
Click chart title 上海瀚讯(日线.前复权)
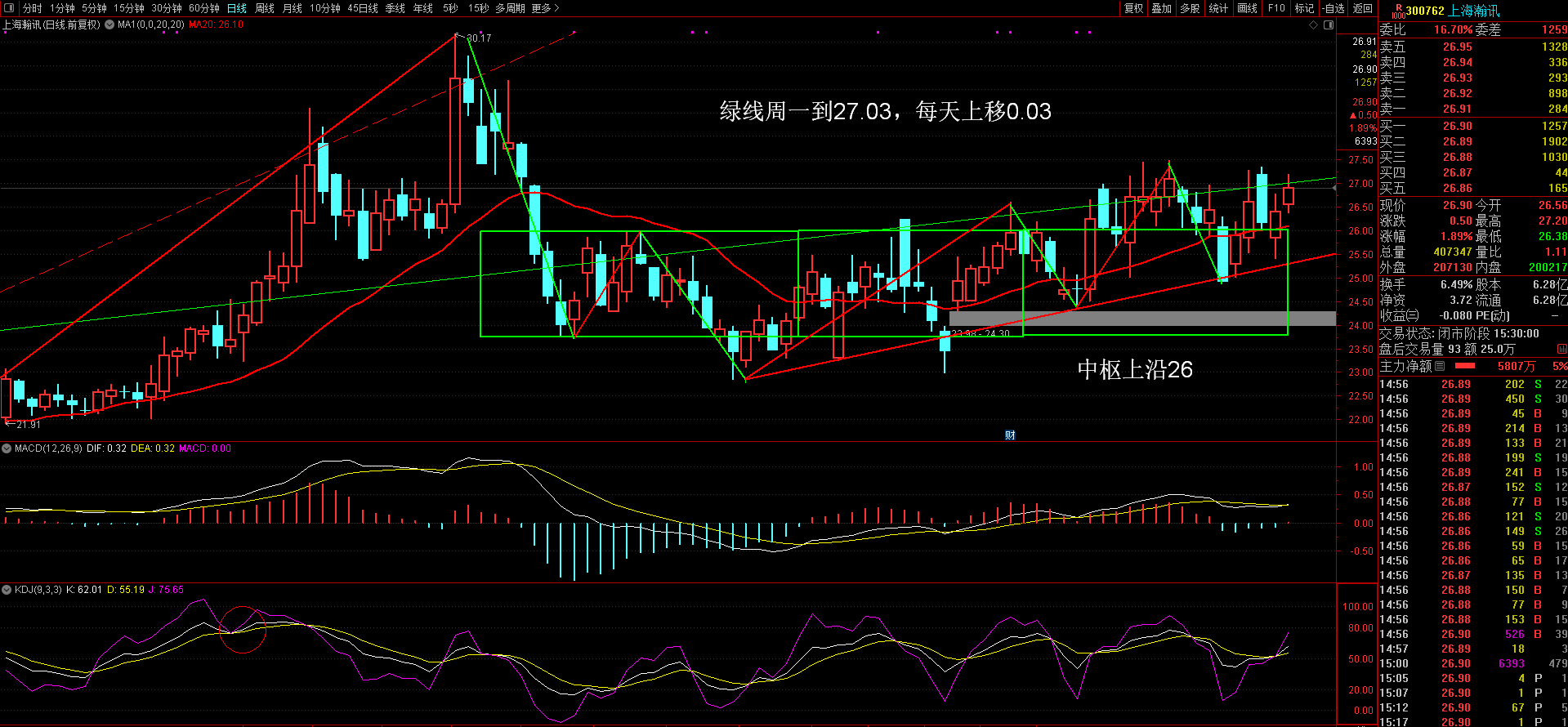(51, 25)
